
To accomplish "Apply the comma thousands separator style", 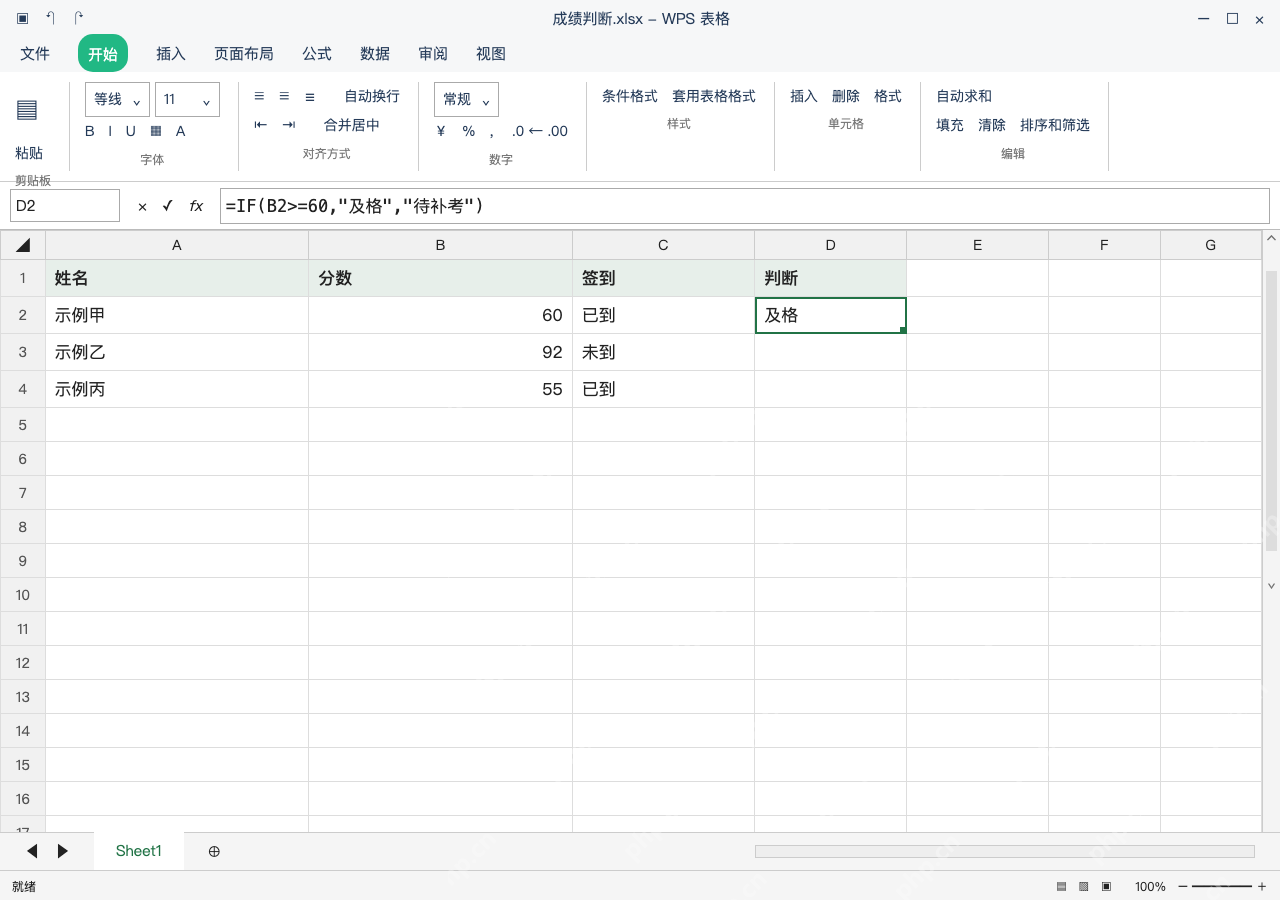I will coord(491,132).
